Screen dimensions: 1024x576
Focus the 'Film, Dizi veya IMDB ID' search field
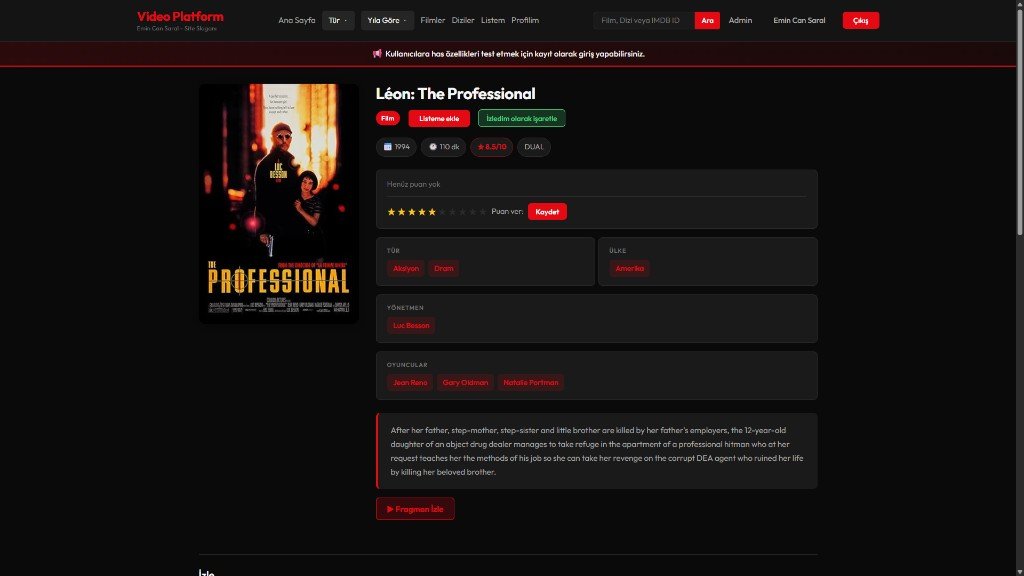tap(643, 20)
